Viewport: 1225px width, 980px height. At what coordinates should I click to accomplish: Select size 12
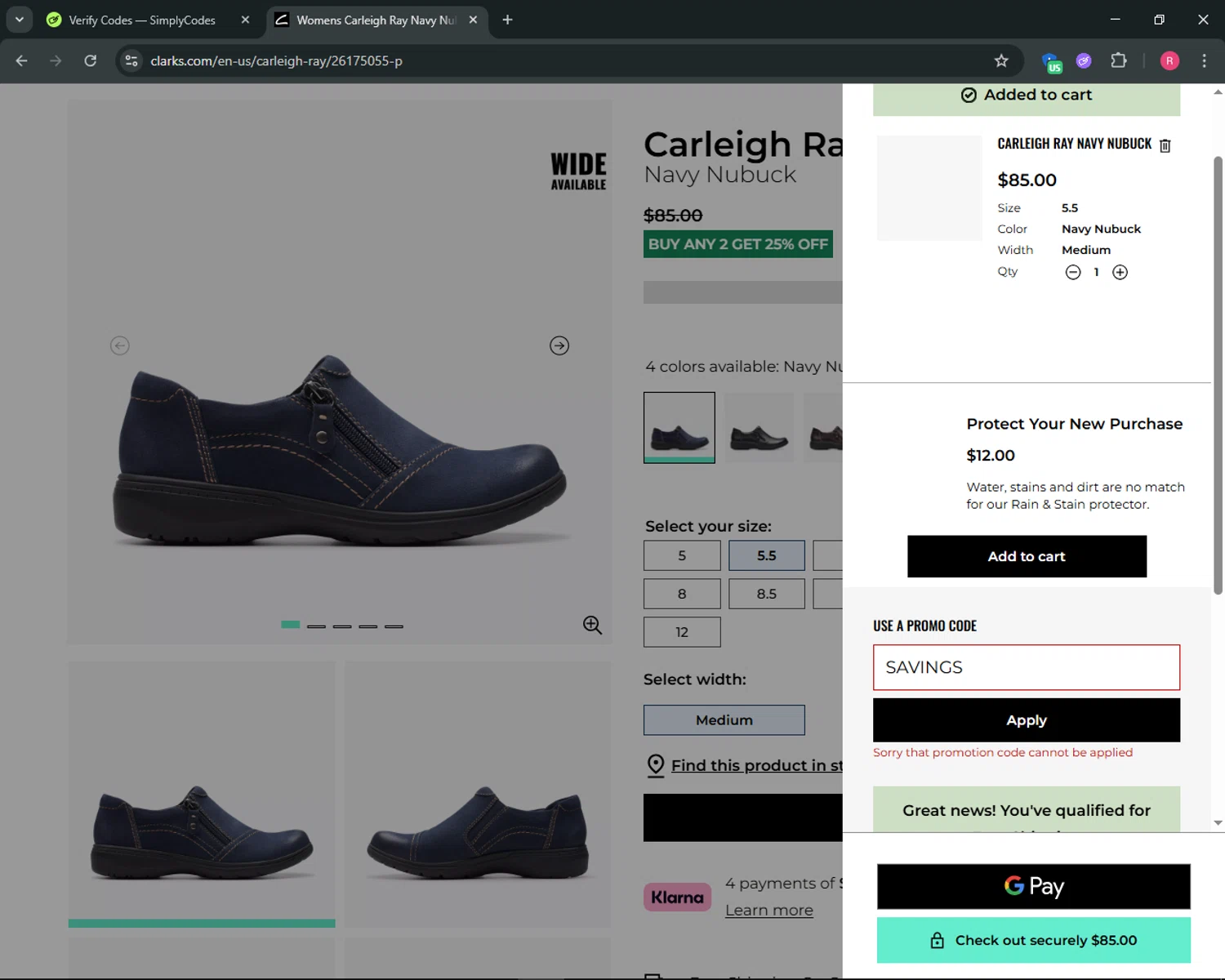(682, 632)
